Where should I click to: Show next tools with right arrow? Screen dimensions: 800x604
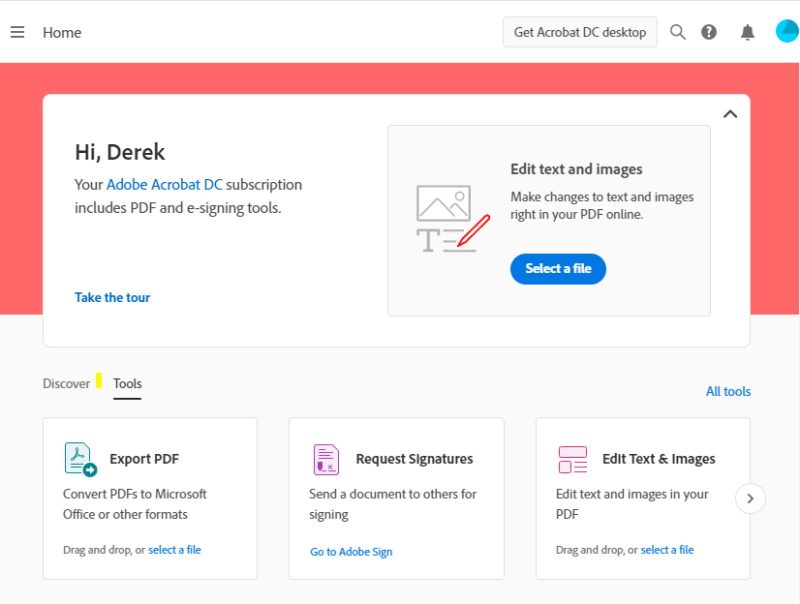click(x=750, y=498)
